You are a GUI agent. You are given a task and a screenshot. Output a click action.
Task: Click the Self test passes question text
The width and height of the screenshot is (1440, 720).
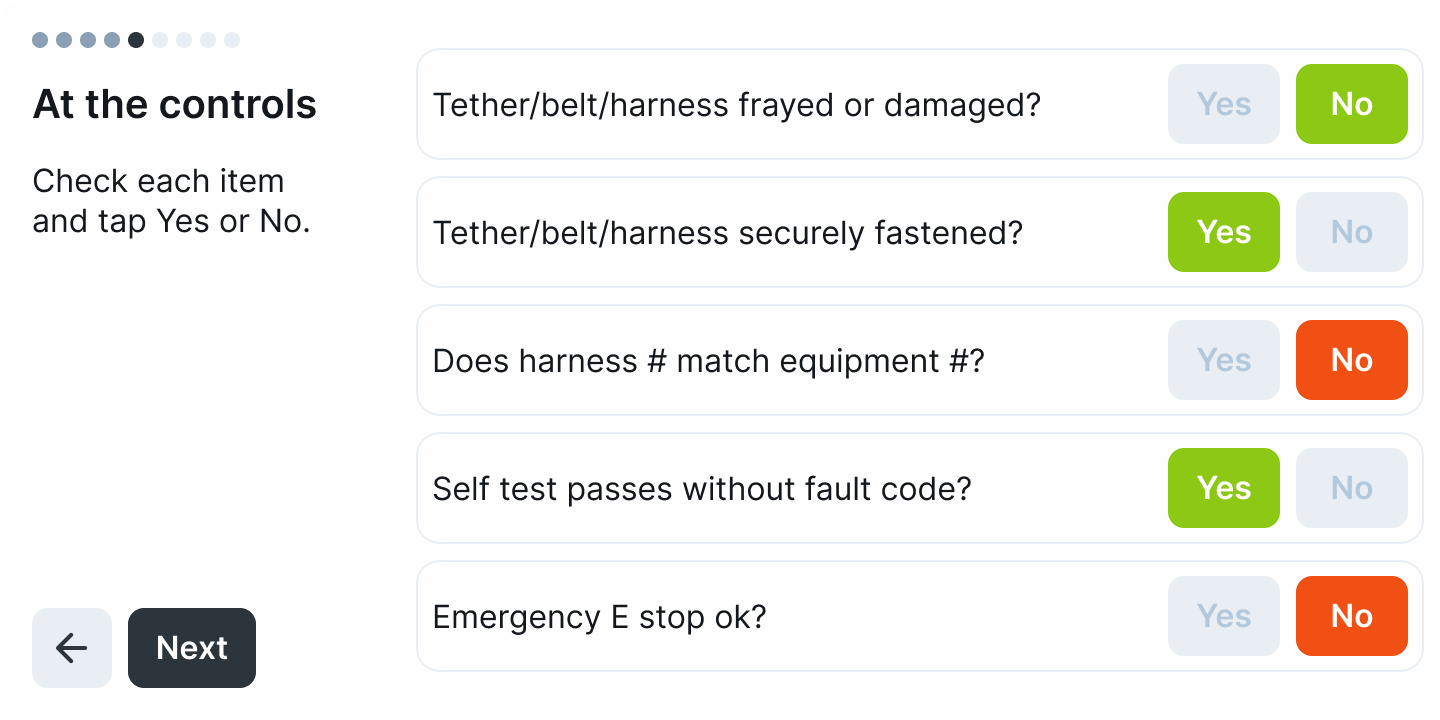(702, 489)
